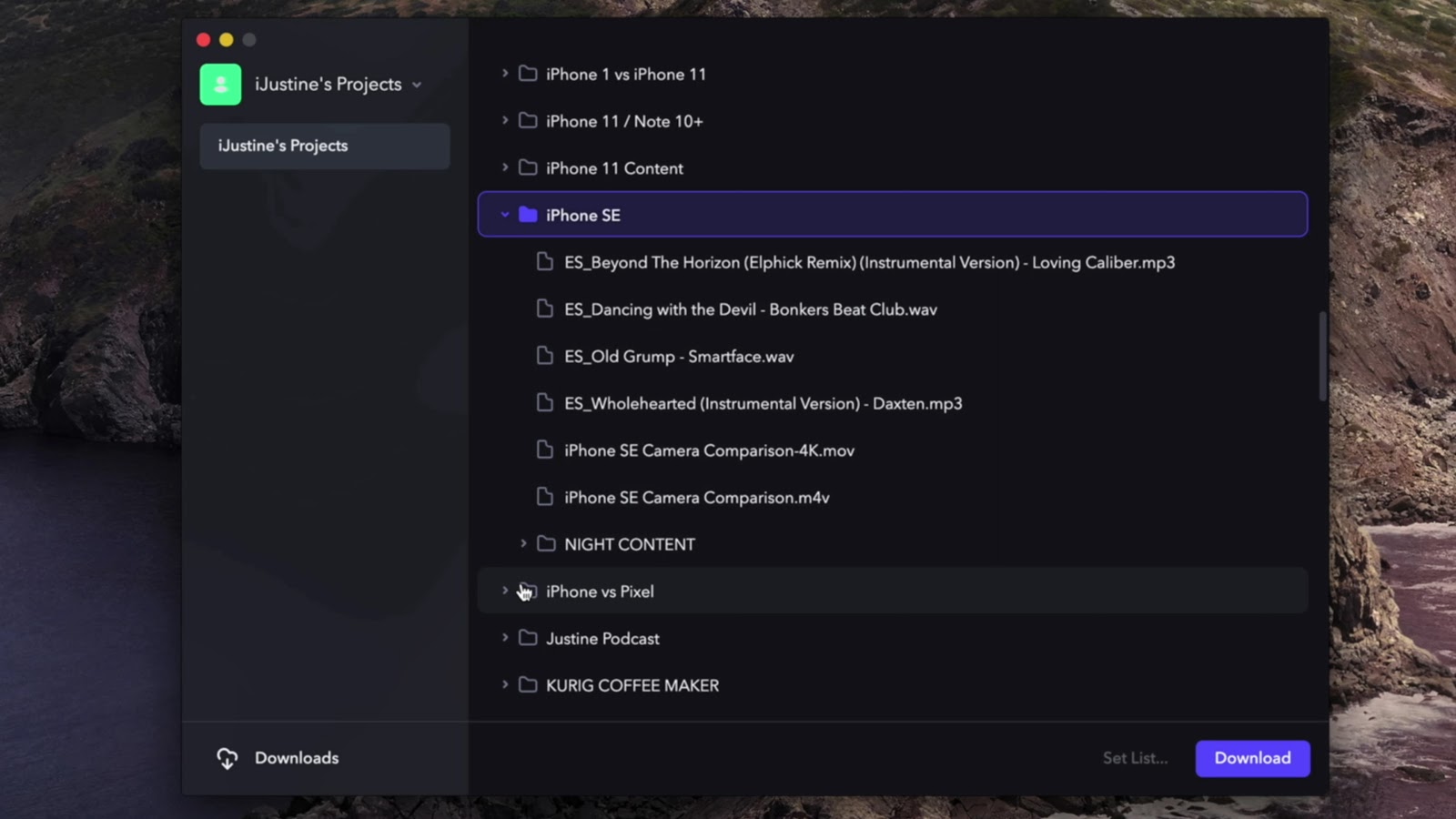
Task: Select the 'iPhone vs Pixel' folder name
Action: click(x=600, y=591)
